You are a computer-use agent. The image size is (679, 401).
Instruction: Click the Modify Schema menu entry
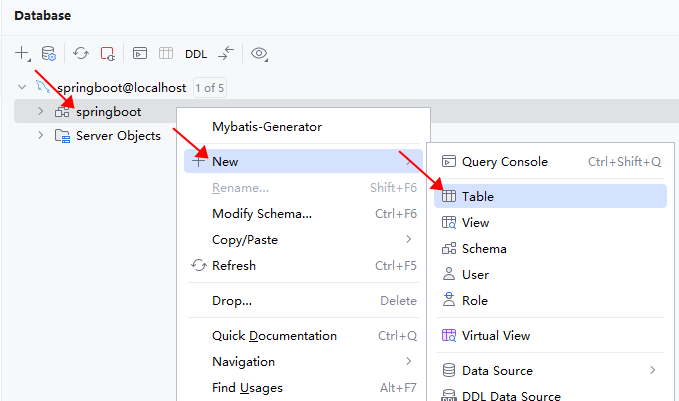pyautogui.click(x=262, y=214)
